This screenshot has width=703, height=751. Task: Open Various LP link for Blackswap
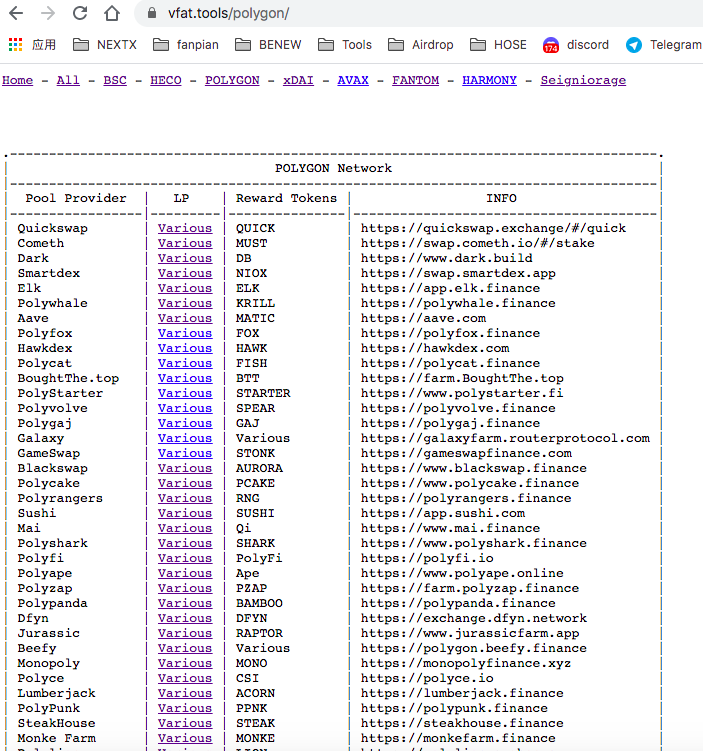pos(185,468)
